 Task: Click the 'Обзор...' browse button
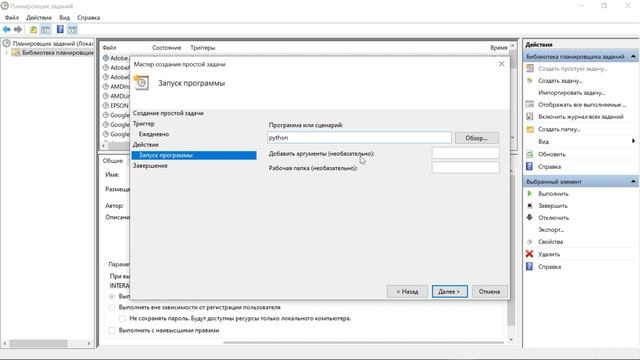pos(477,138)
